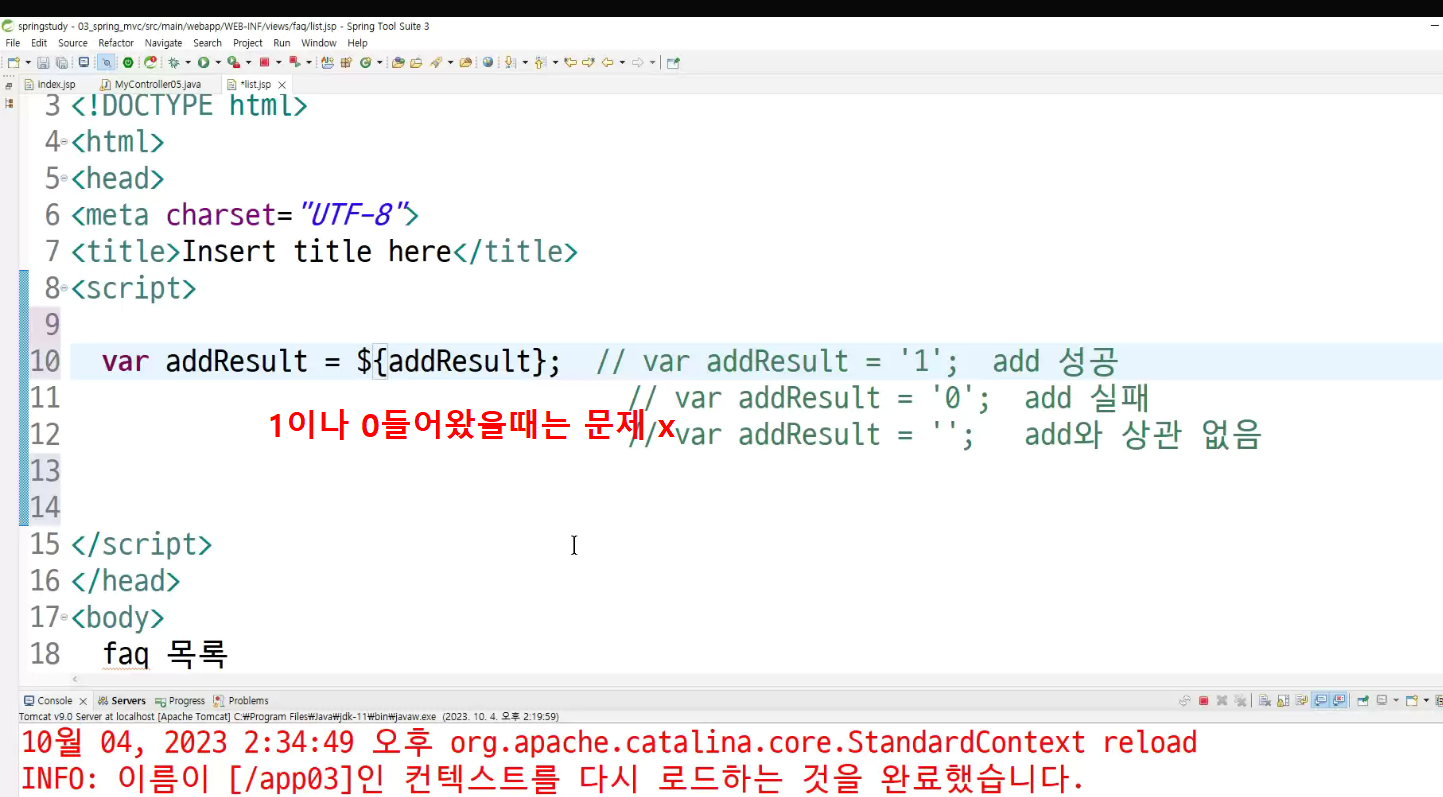Run the application with green play icon
Image resolution: width=1443 pixels, height=797 pixels.
point(203,62)
